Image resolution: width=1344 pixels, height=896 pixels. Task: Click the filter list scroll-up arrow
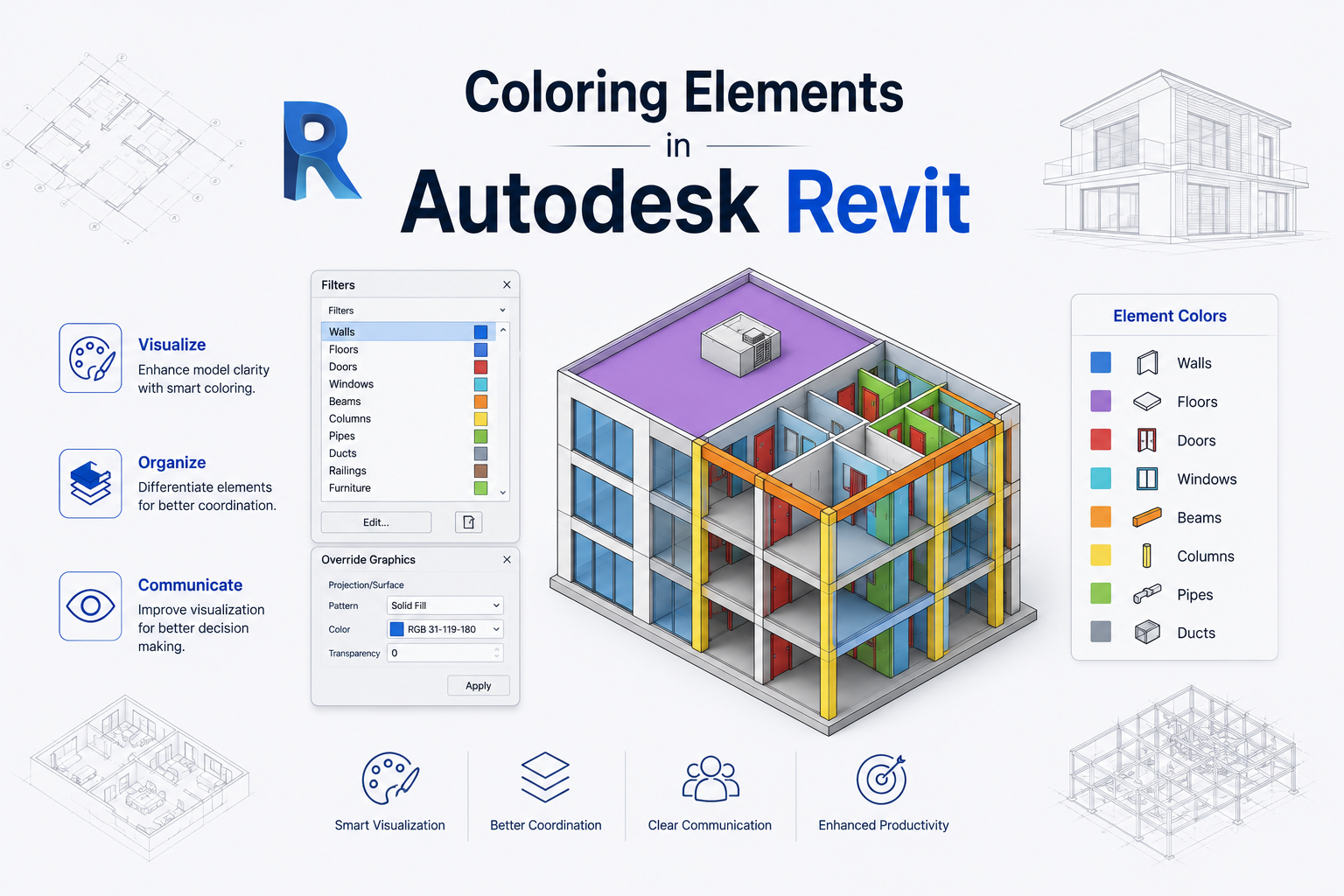click(x=503, y=330)
